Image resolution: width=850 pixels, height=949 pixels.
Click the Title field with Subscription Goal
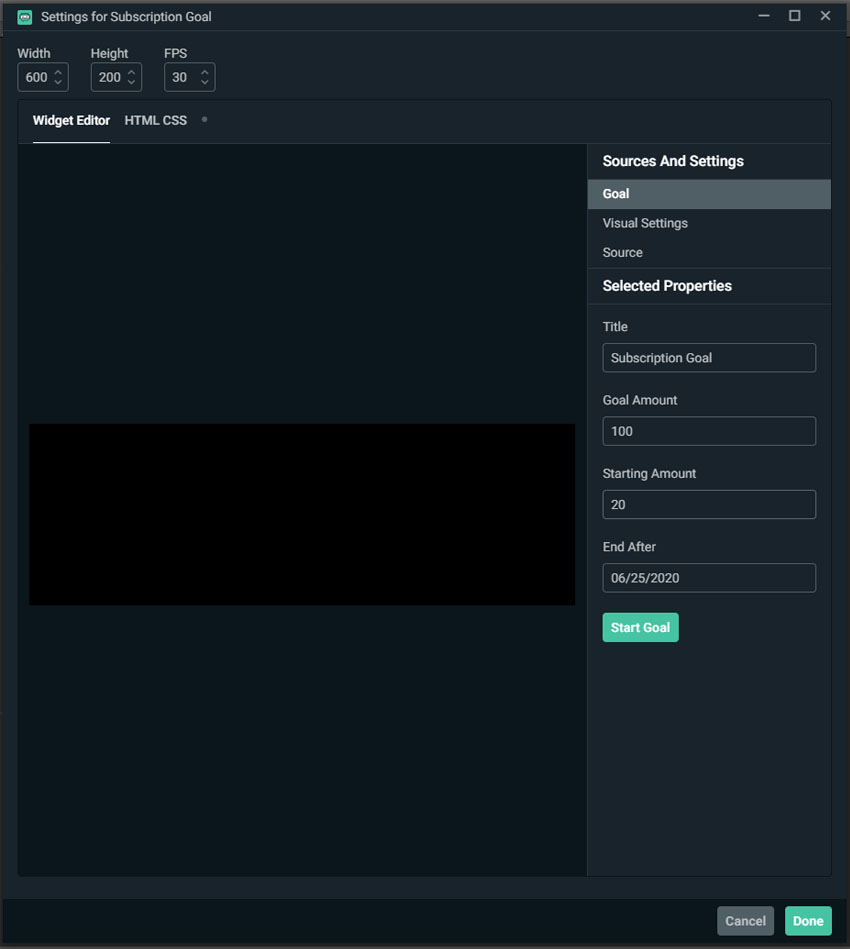point(709,358)
